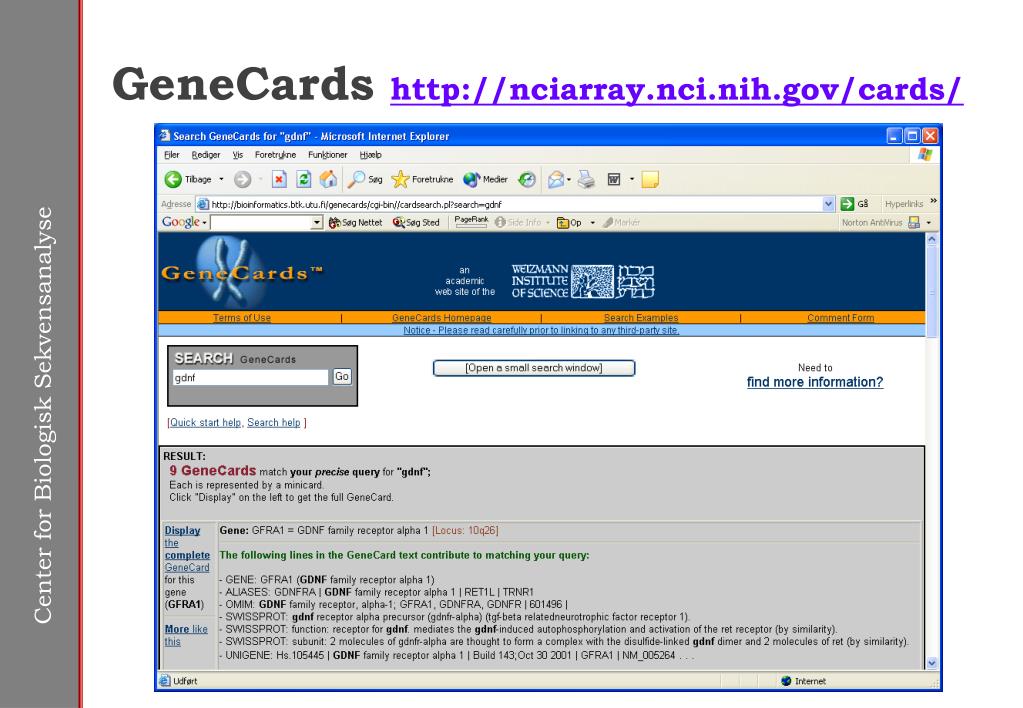Click the Print icon in toolbar
This screenshot has height=708, width=1023.
[586, 179]
